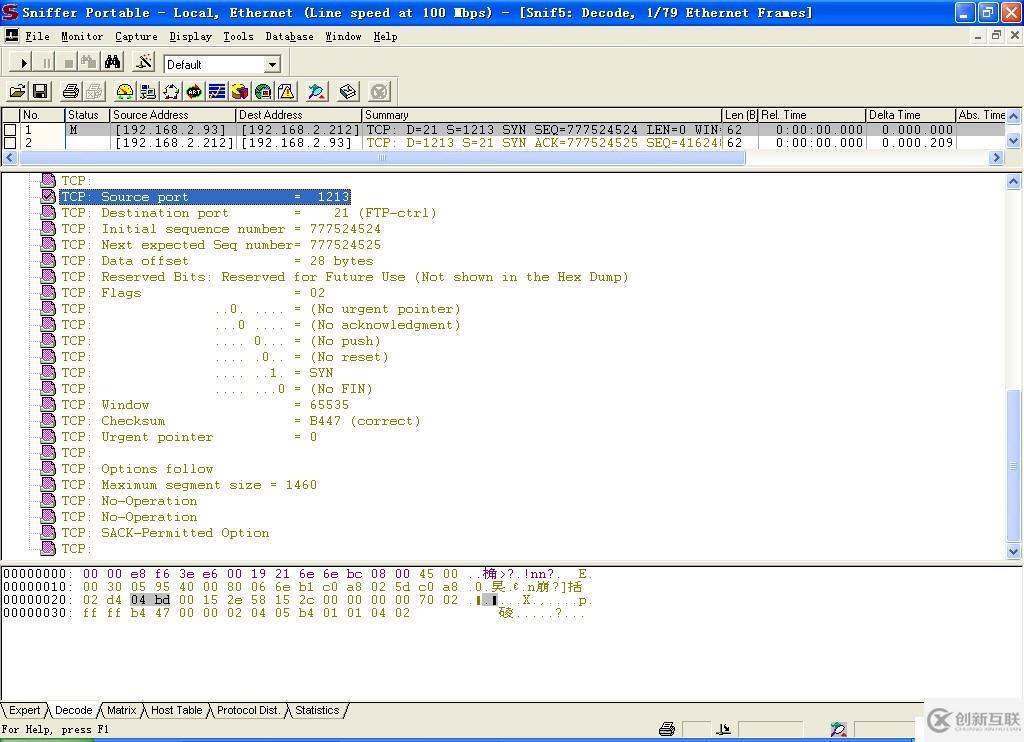
Task: Open the Host Table computers icon
Action: [148, 91]
